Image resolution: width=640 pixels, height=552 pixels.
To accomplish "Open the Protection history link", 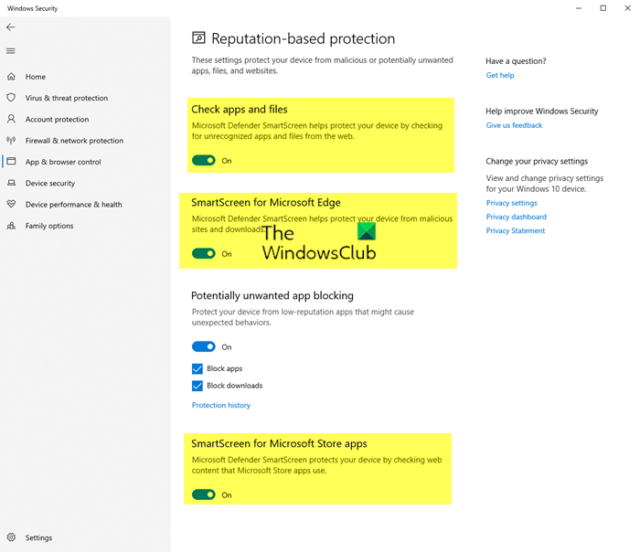I will (221, 406).
